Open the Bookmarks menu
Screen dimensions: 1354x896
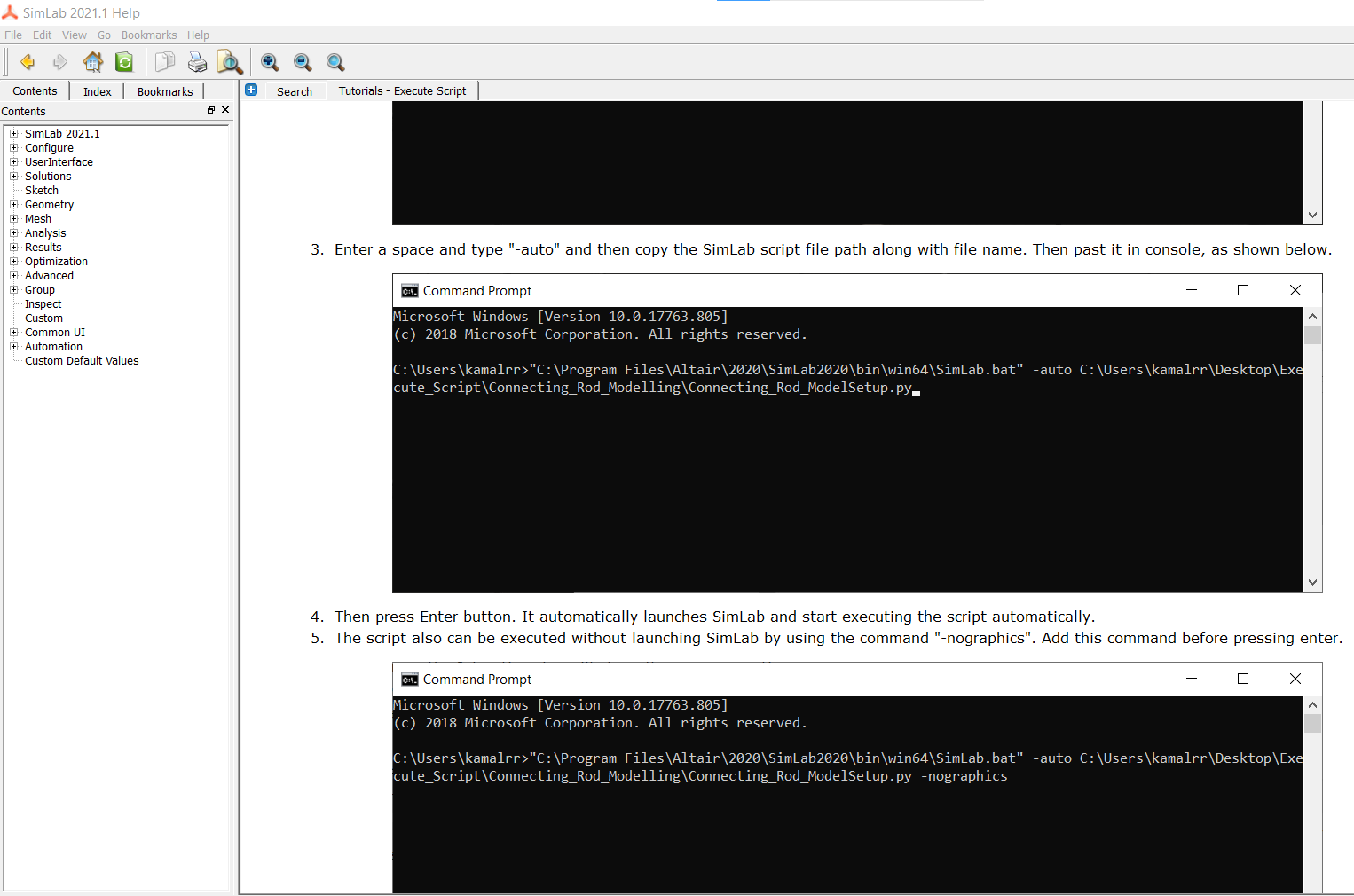pos(149,35)
